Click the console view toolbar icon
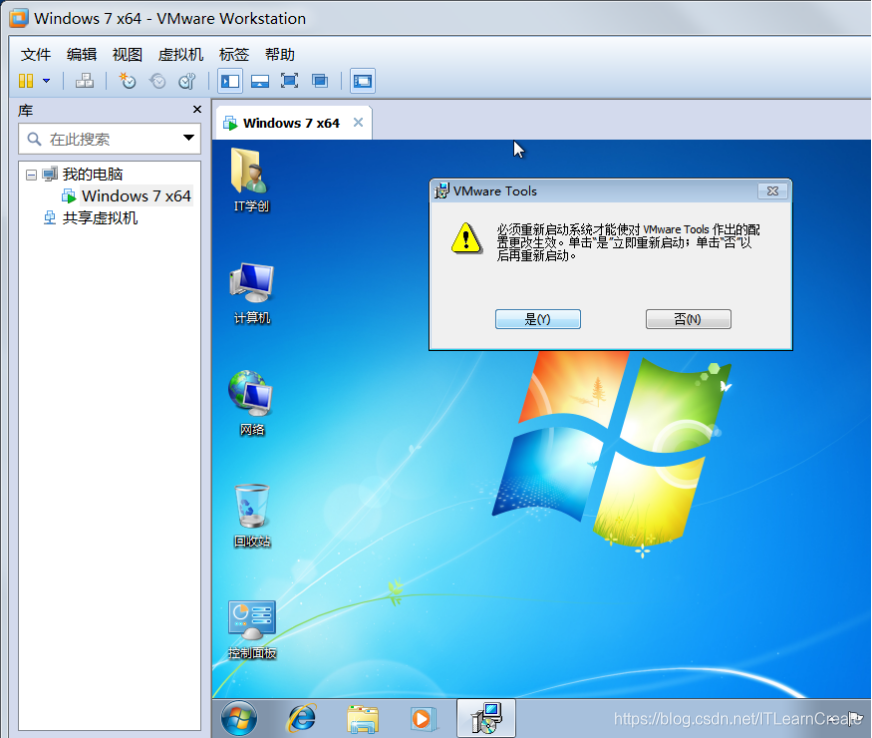 click(x=363, y=81)
